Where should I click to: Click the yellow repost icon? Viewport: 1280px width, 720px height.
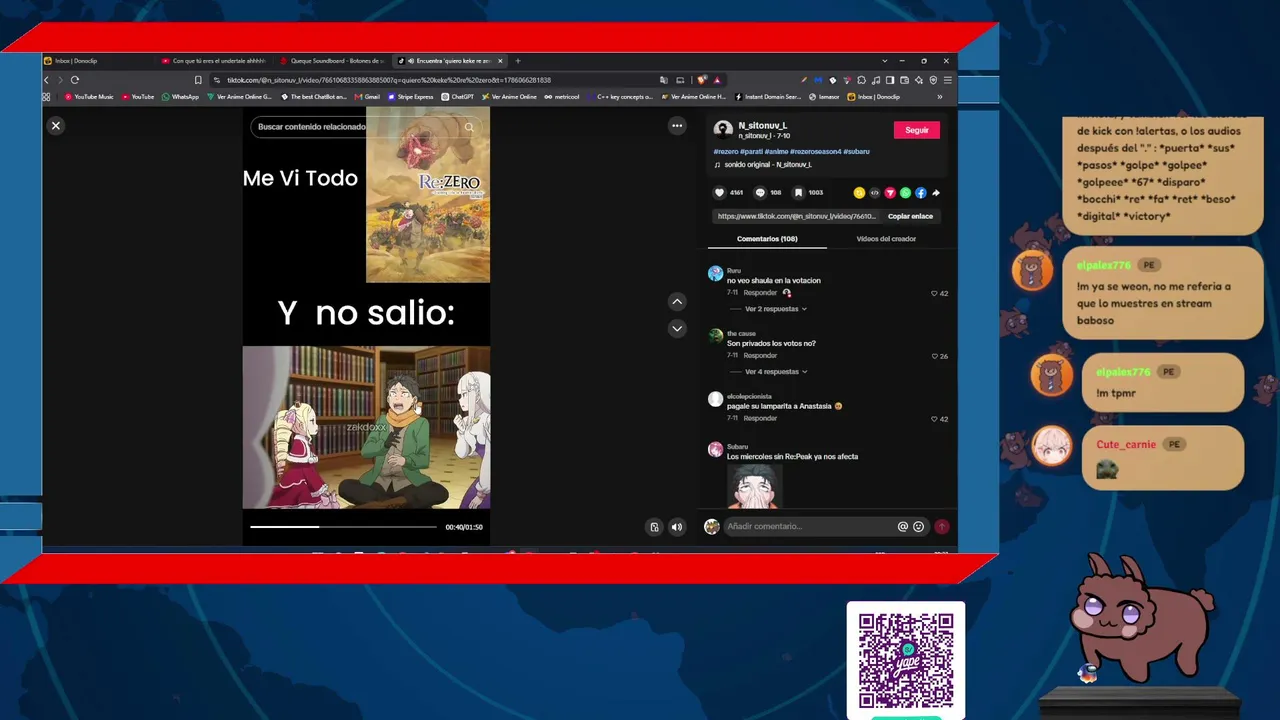point(859,193)
